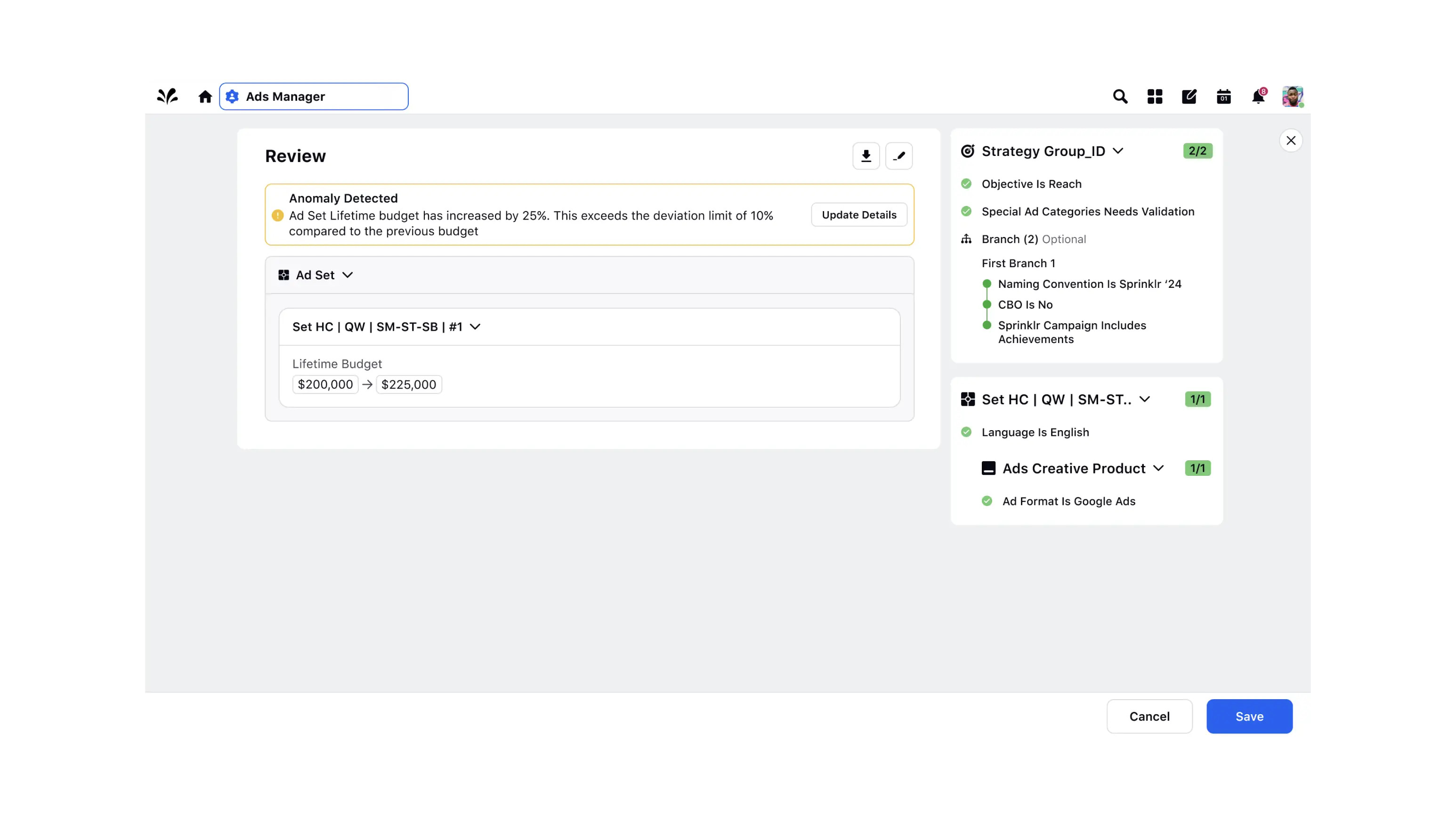Collapse the Strategy Group_ID chevron
This screenshot has height=816, width=1456.
[1117, 151]
